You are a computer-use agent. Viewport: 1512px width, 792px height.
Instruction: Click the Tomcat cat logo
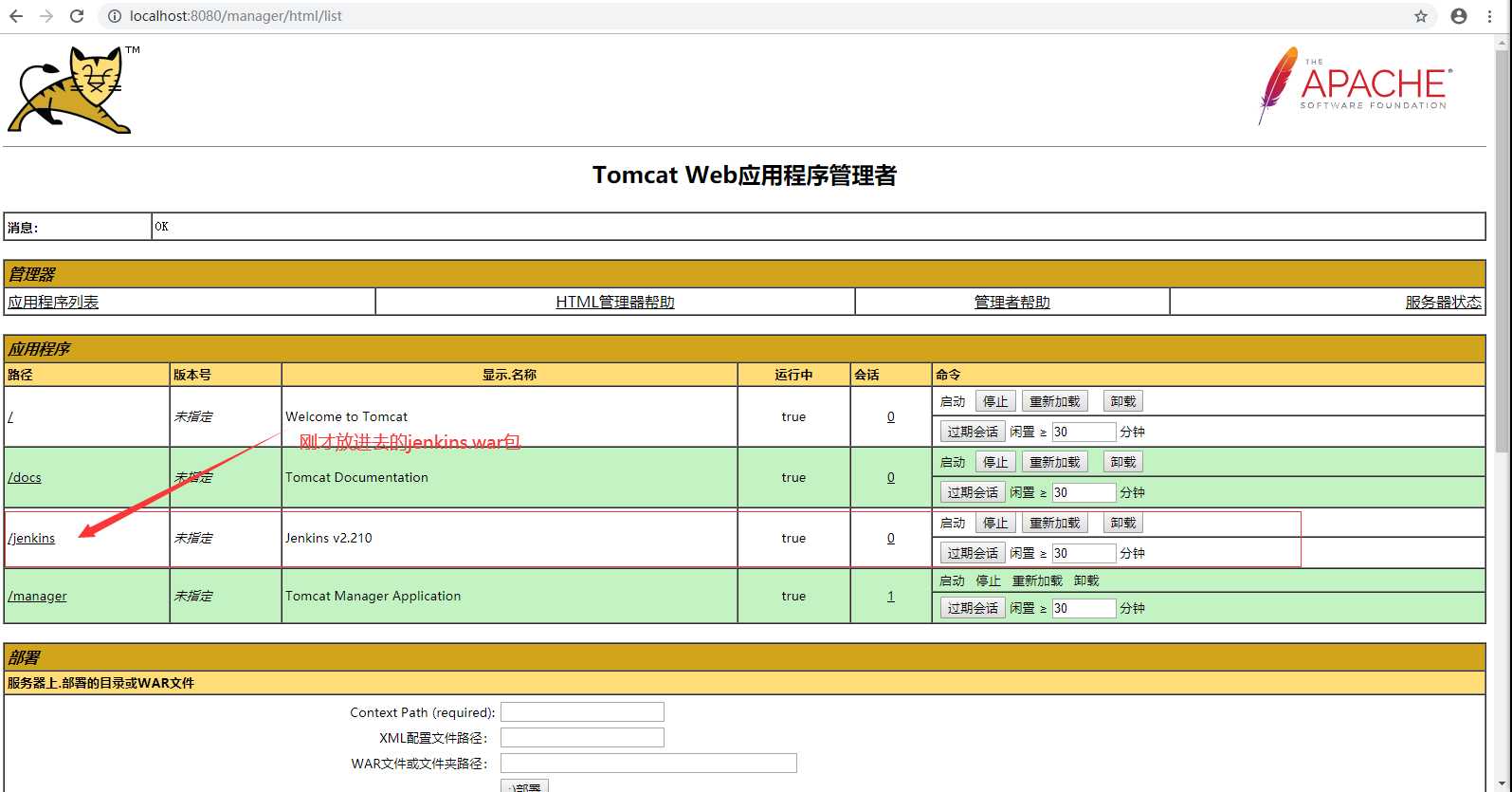(x=73, y=89)
